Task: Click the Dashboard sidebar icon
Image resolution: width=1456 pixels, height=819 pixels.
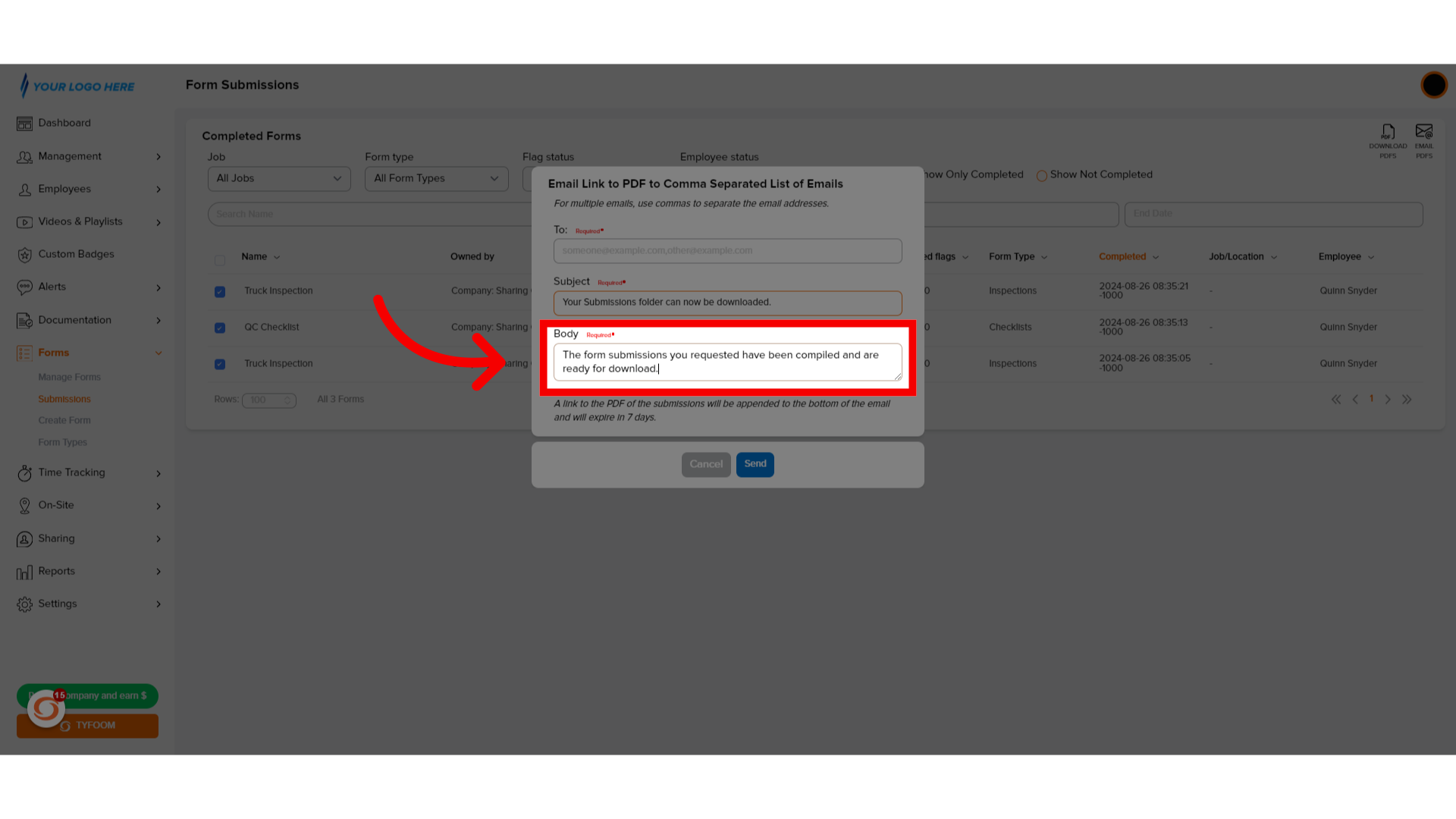Action: pyautogui.click(x=24, y=123)
